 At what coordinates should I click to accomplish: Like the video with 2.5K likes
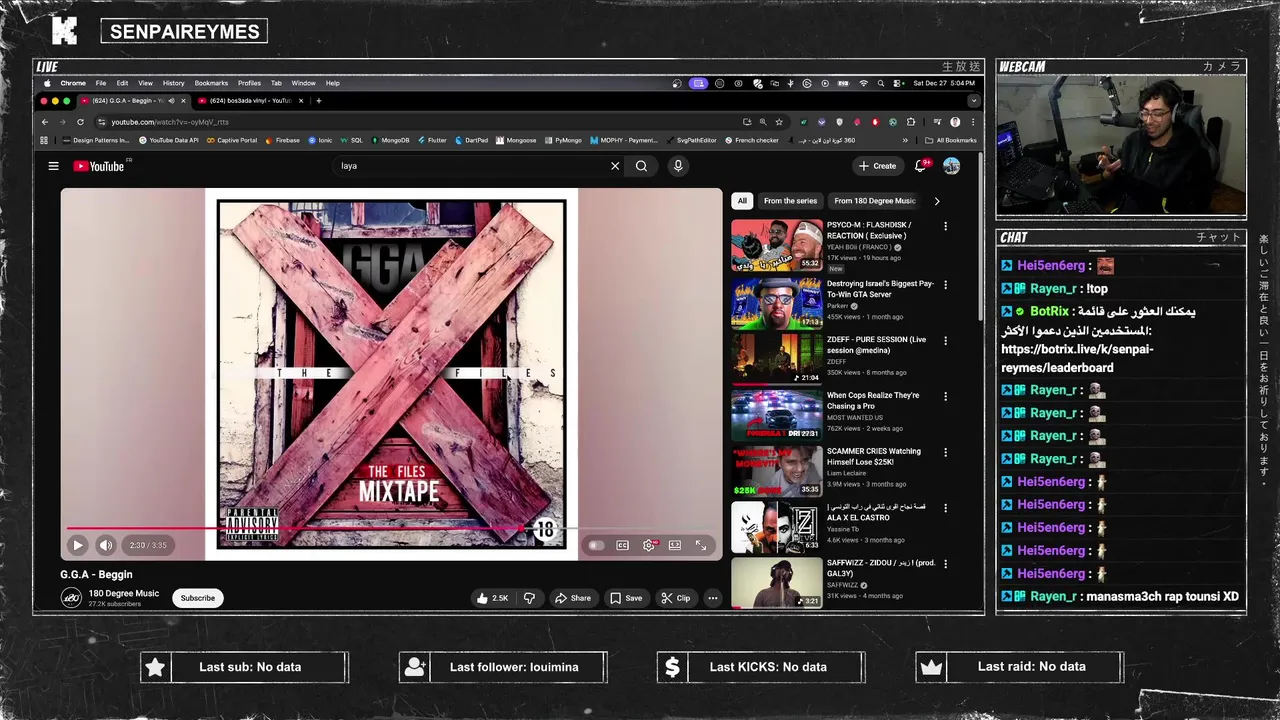pos(492,598)
